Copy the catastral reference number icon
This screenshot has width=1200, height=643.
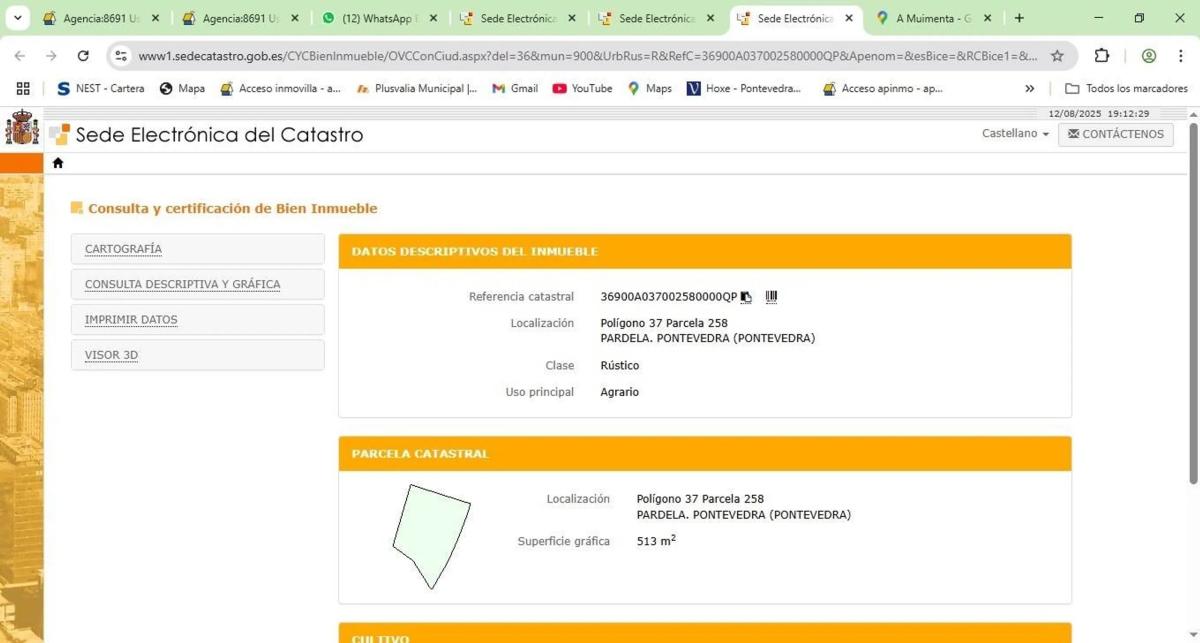746,297
